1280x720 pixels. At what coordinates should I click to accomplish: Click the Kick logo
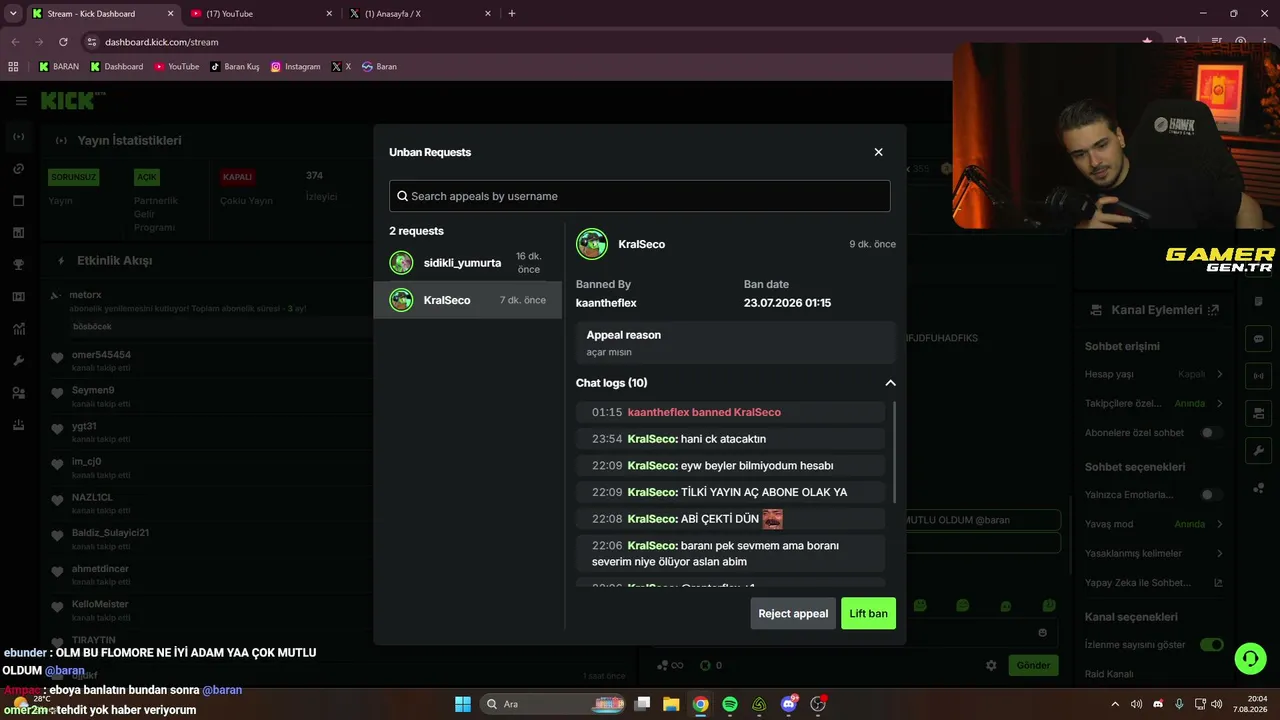coord(72,101)
